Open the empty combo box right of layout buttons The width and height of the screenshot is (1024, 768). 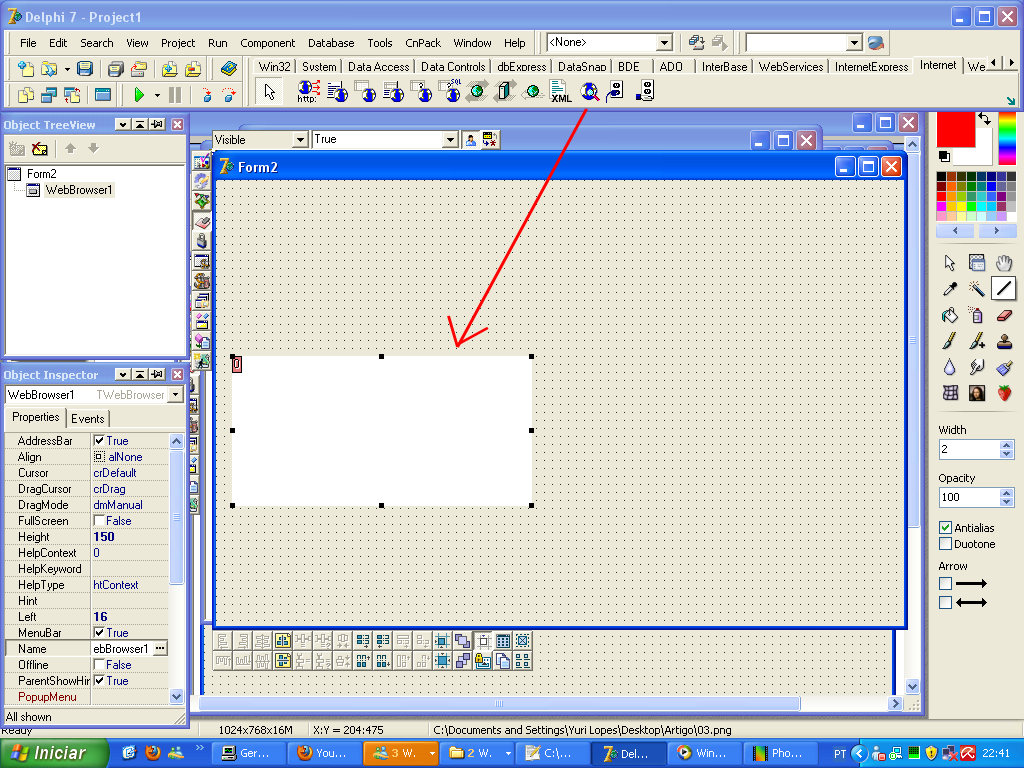[854, 42]
